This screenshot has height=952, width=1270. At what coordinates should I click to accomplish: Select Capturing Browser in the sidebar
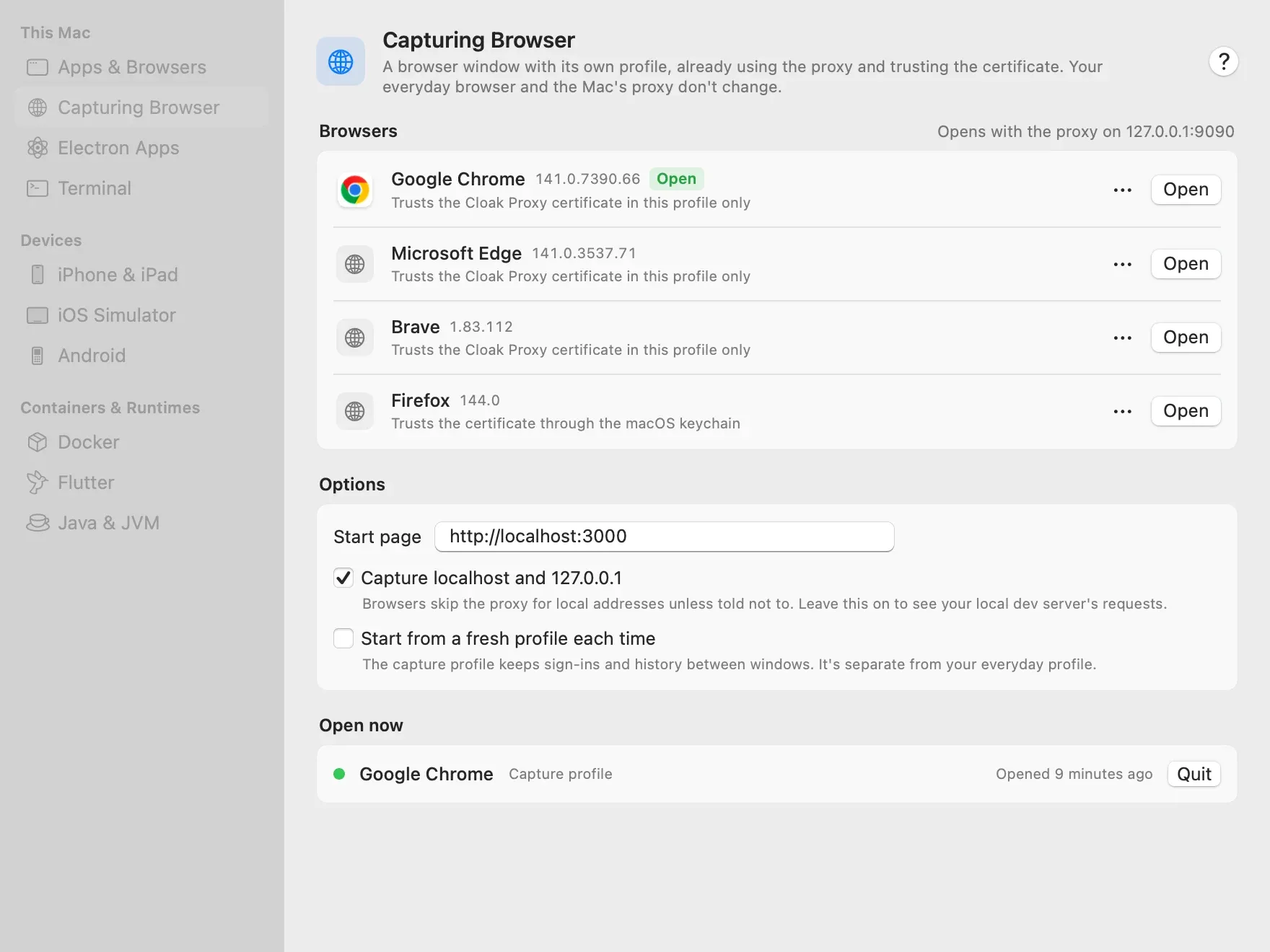[141, 107]
